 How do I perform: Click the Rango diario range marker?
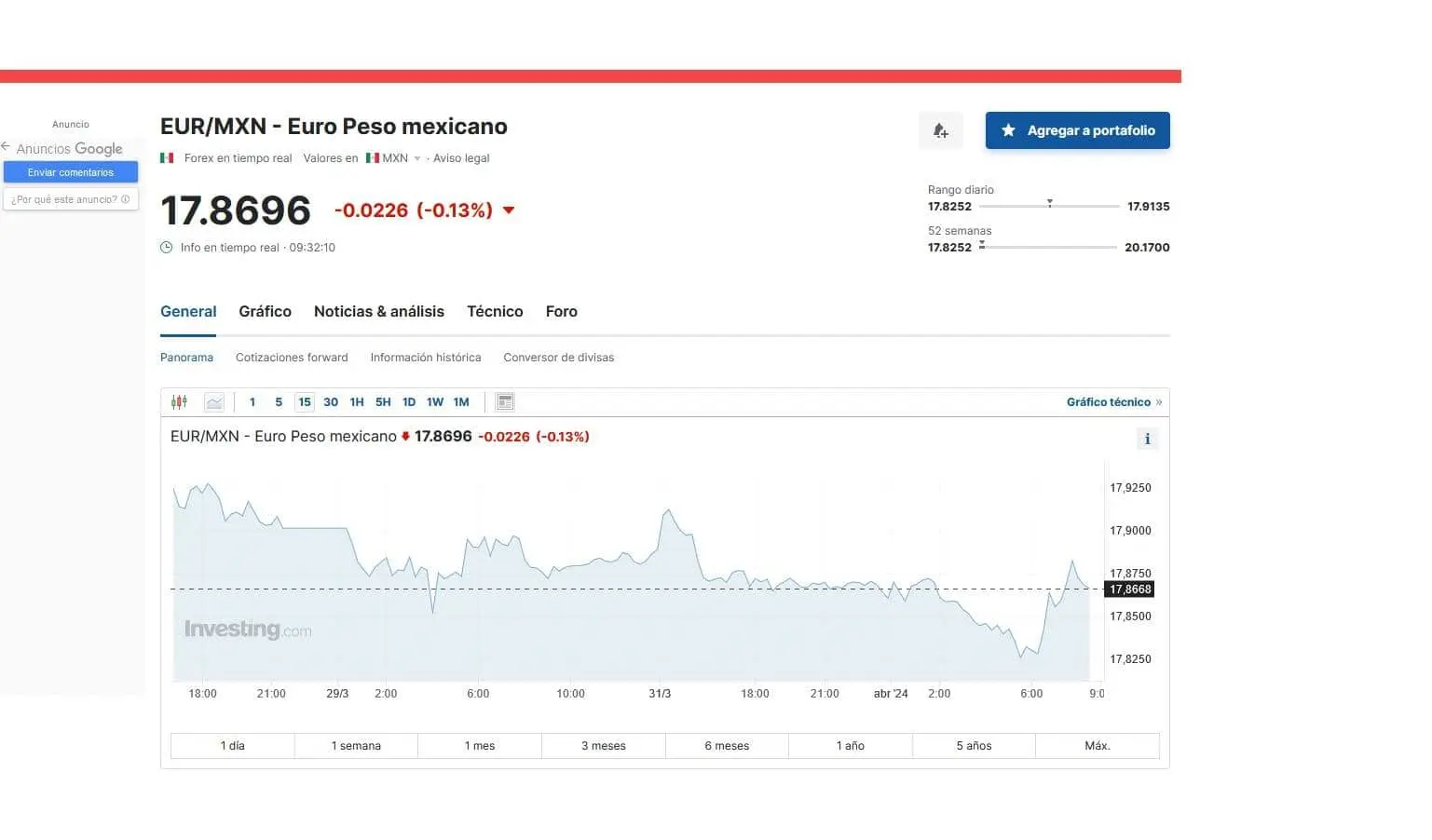(1050, 202)
